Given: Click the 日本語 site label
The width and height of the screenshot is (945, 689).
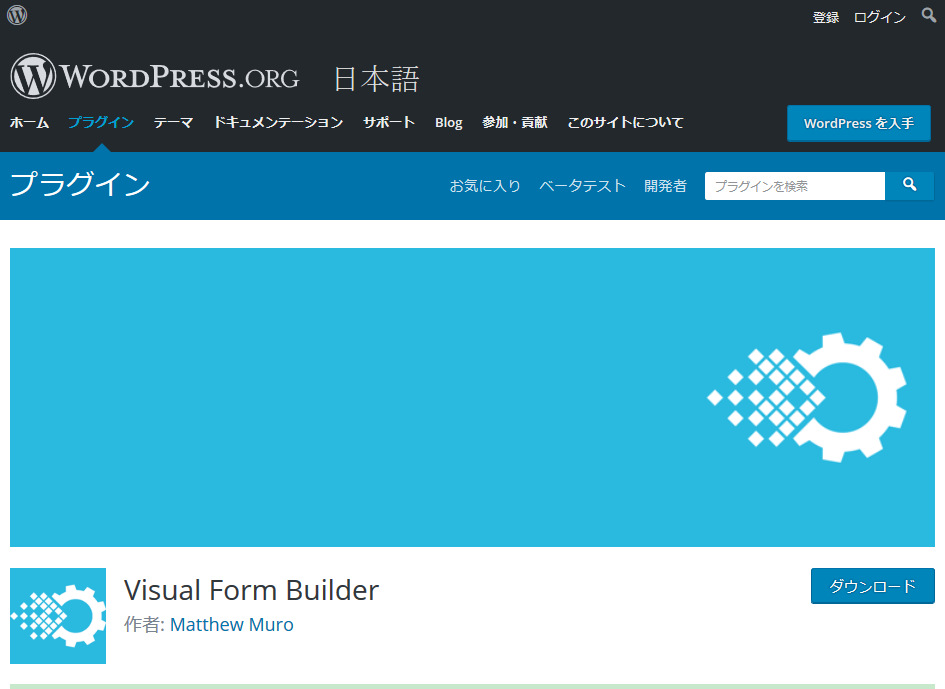Looking at the screenshot, I should (x=377, y=80).
